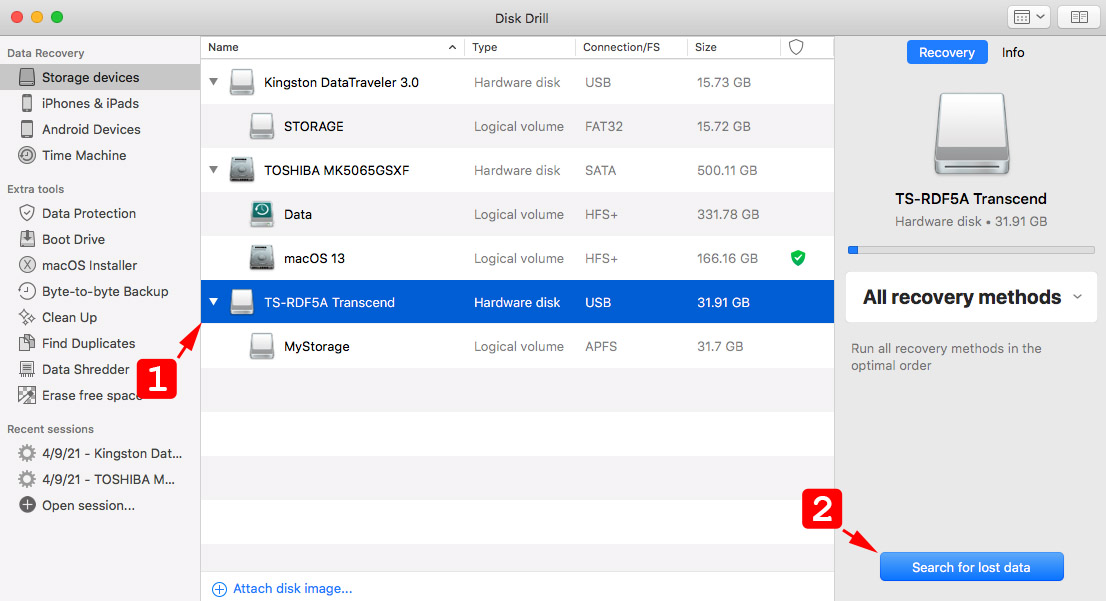The image size is (1106, 601).
Task: Click the disk usage progress bar
Action: tap(971, 250)
